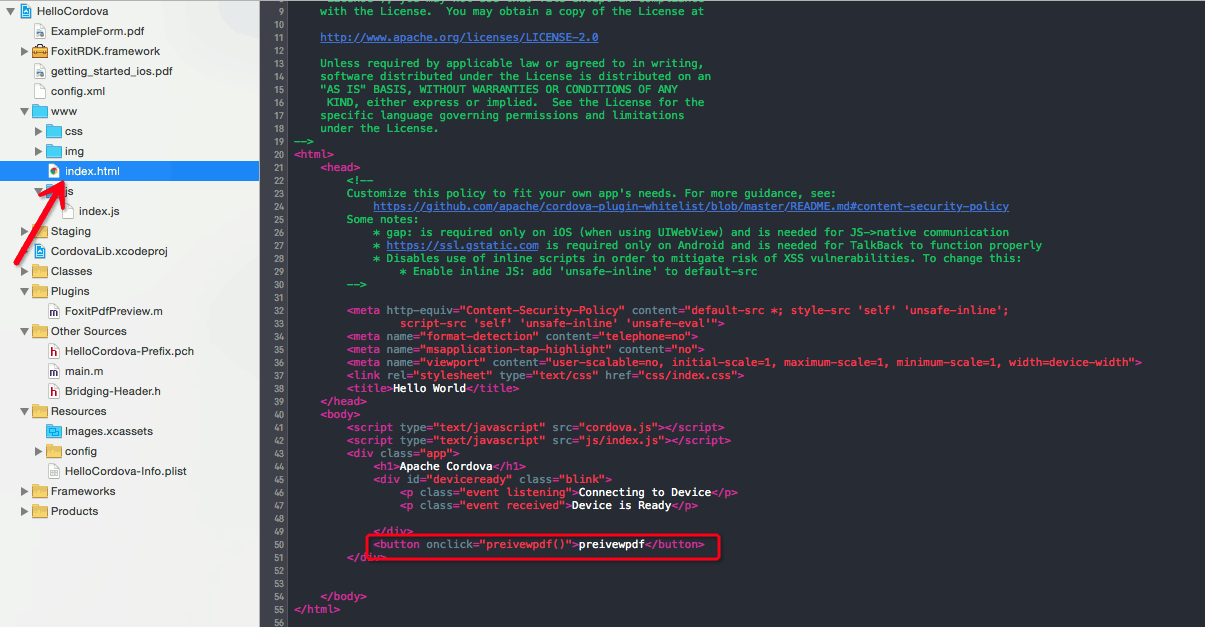Collapse the Plugins group
Viewport: 1205px width, 627px height.
point(24,291)
